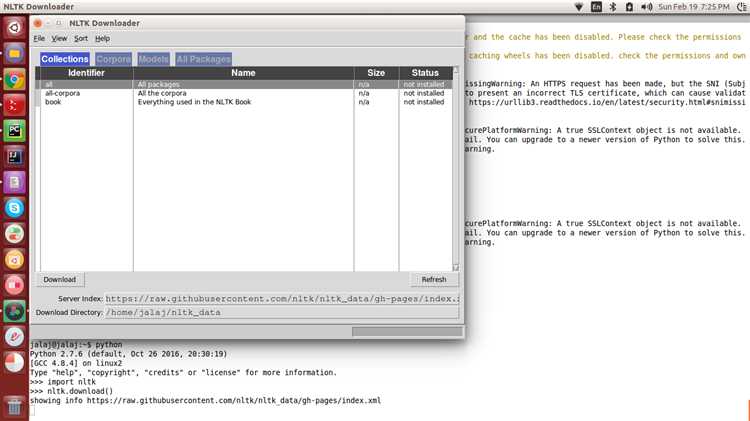Viewport: 750px width, 421px height.
Task: Sort by the Status column header
Action: (425, 73)
